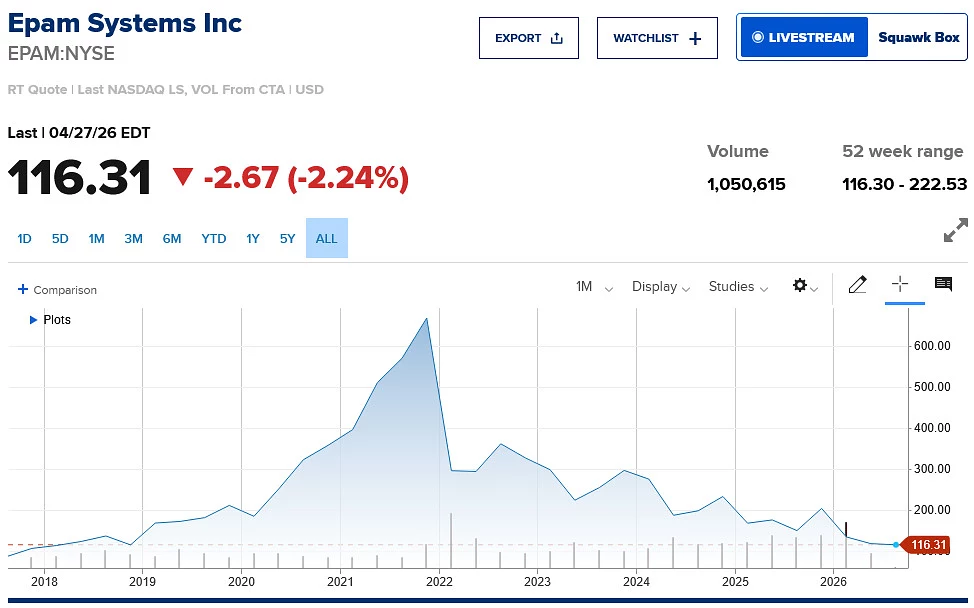The image size is (974, 608).
Task: Click the Watchlist plus icon
Action: [x=696, y=39]
